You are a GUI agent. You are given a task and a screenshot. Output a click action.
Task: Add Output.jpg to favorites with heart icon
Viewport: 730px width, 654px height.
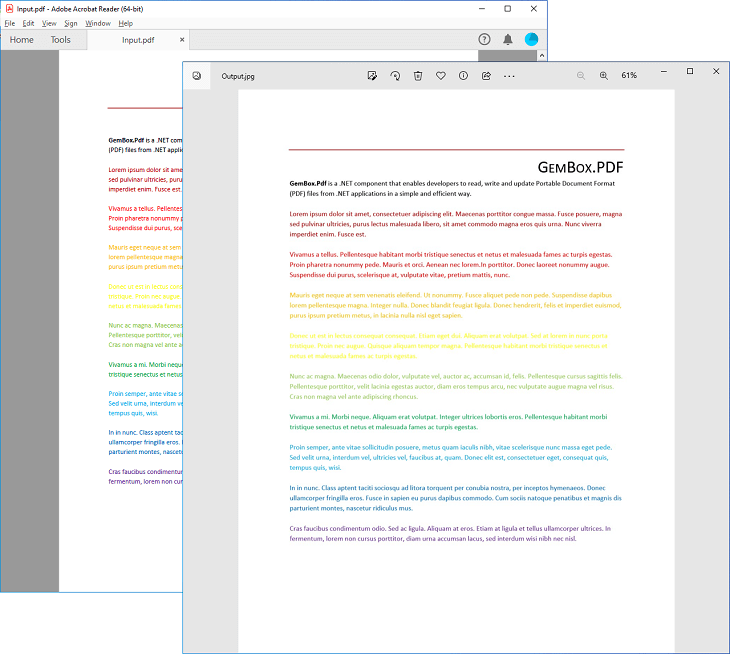point(440,76)
